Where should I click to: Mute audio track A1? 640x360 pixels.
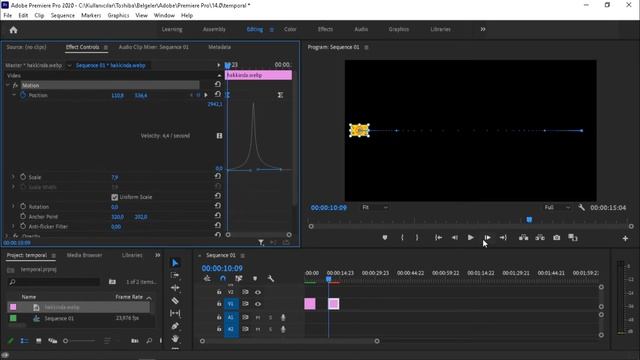pos(258,317)
